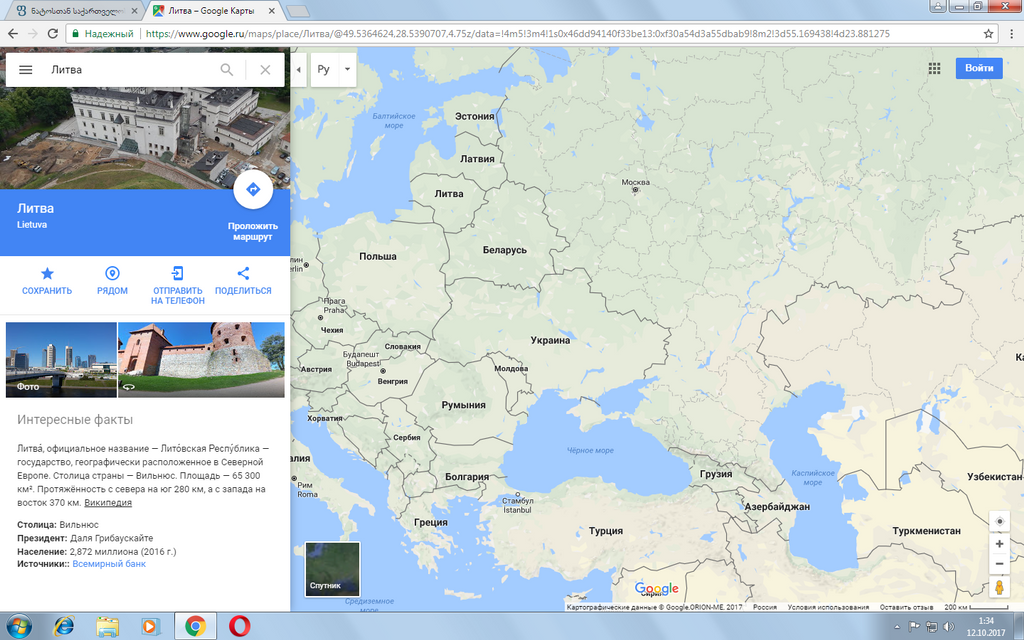Click the Chrome taskbar icon

pos(195,626)
